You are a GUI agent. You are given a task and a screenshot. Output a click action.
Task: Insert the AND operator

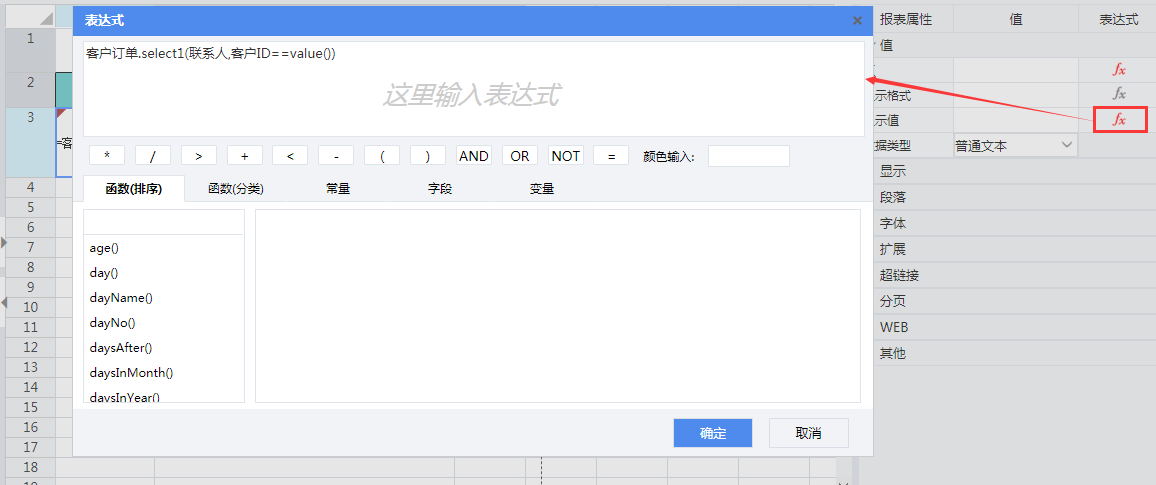(474, 156)
